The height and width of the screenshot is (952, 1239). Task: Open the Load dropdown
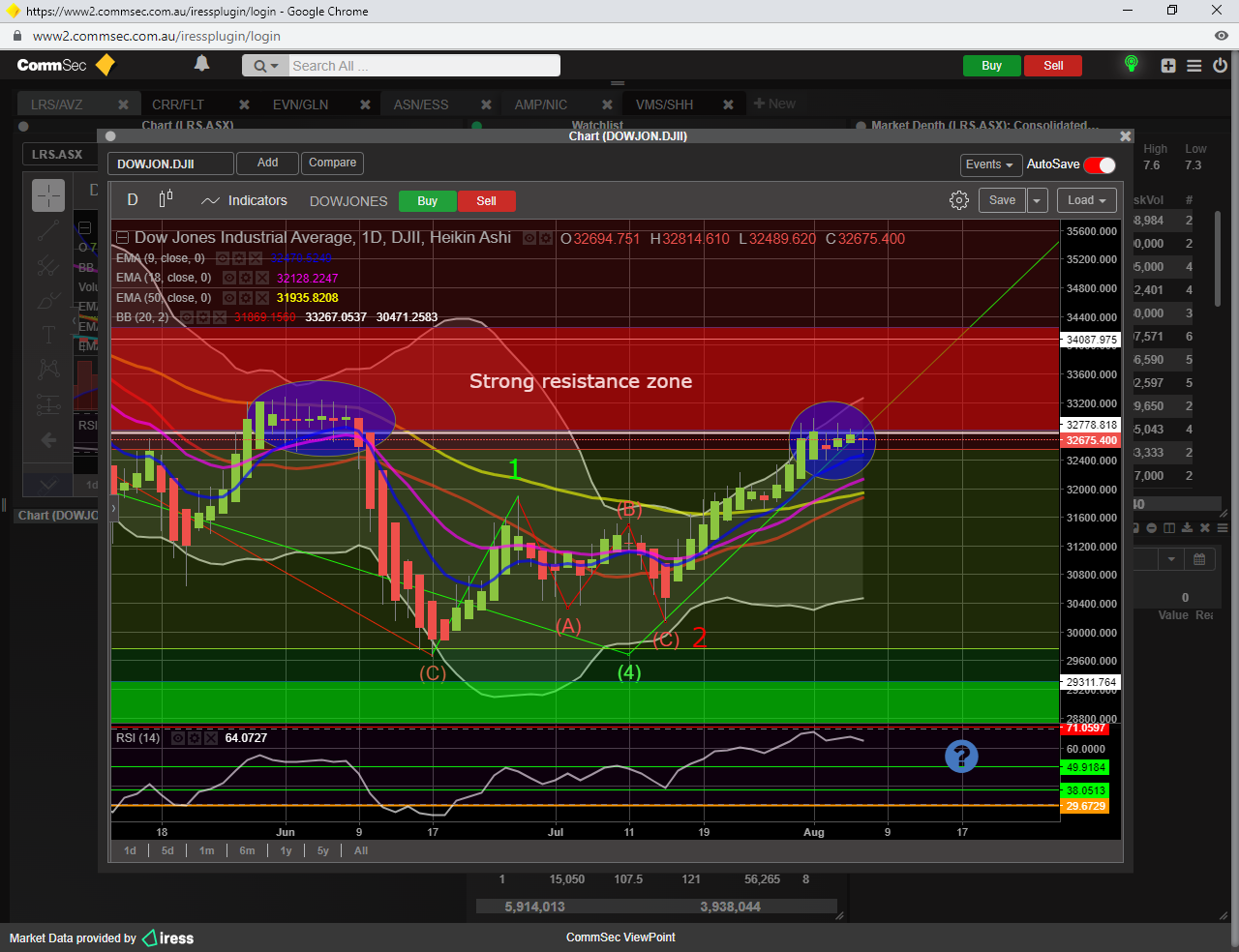(x=1087, y=200)
